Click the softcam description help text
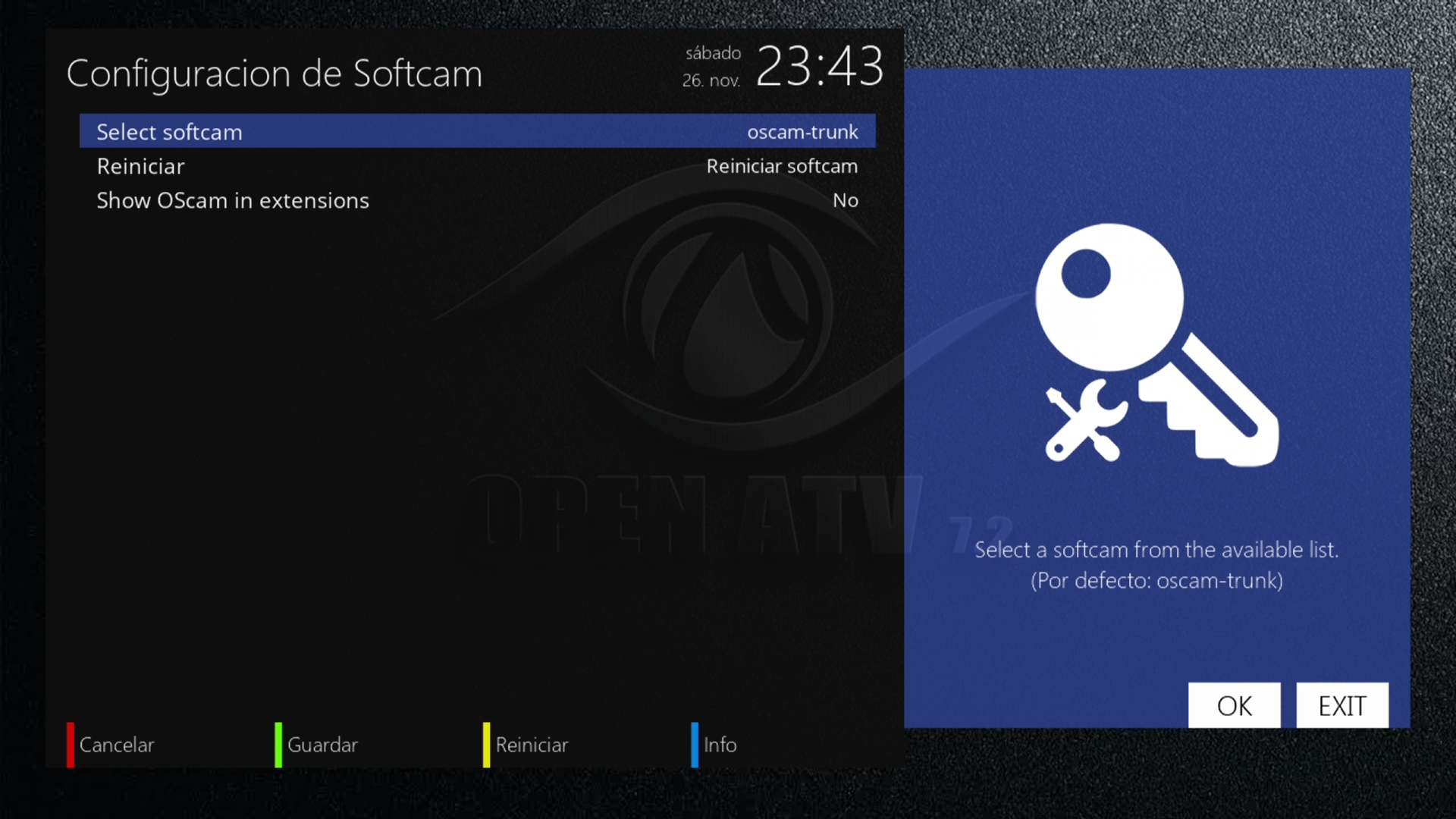1456x819 pixels. (1156, 565)
